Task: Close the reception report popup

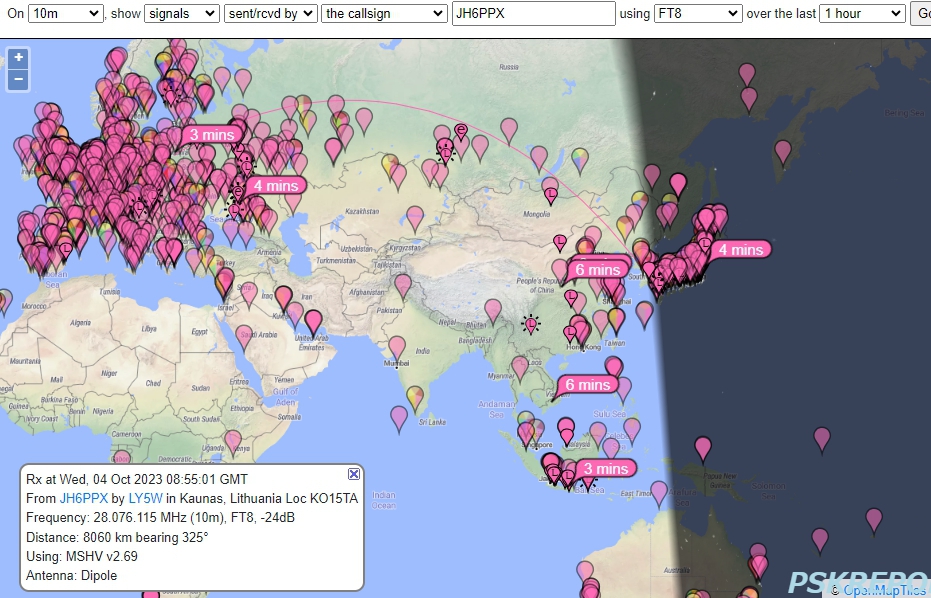Action: (x=353, y=474)
